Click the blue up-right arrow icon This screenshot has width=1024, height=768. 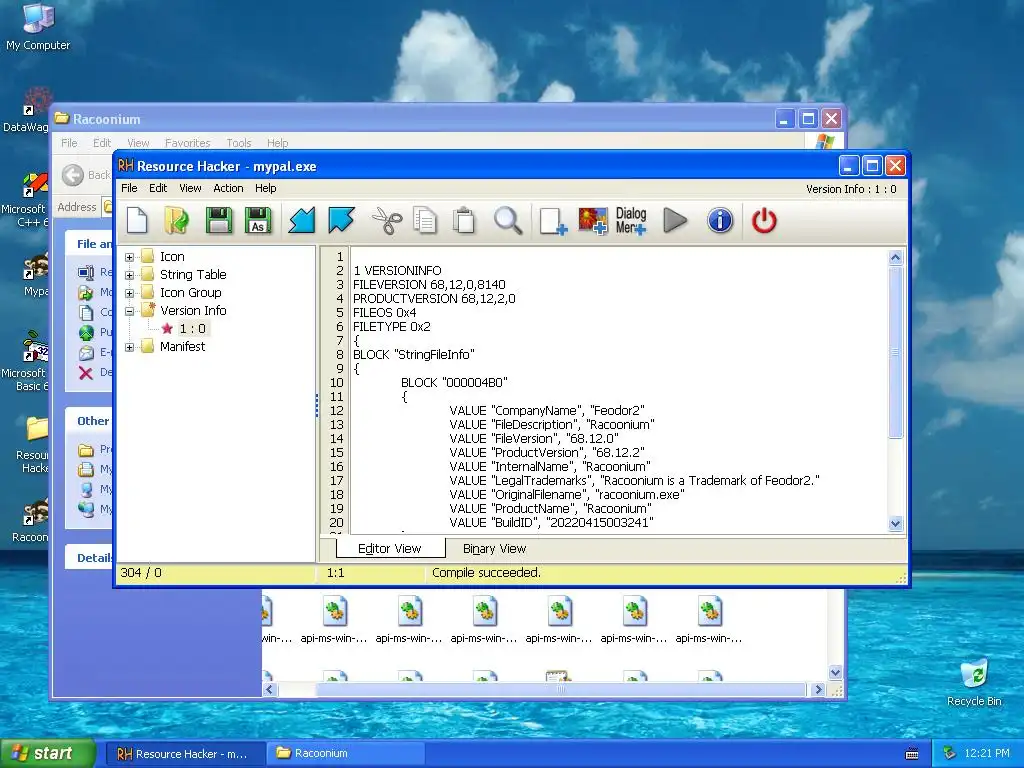click(341, 220)
